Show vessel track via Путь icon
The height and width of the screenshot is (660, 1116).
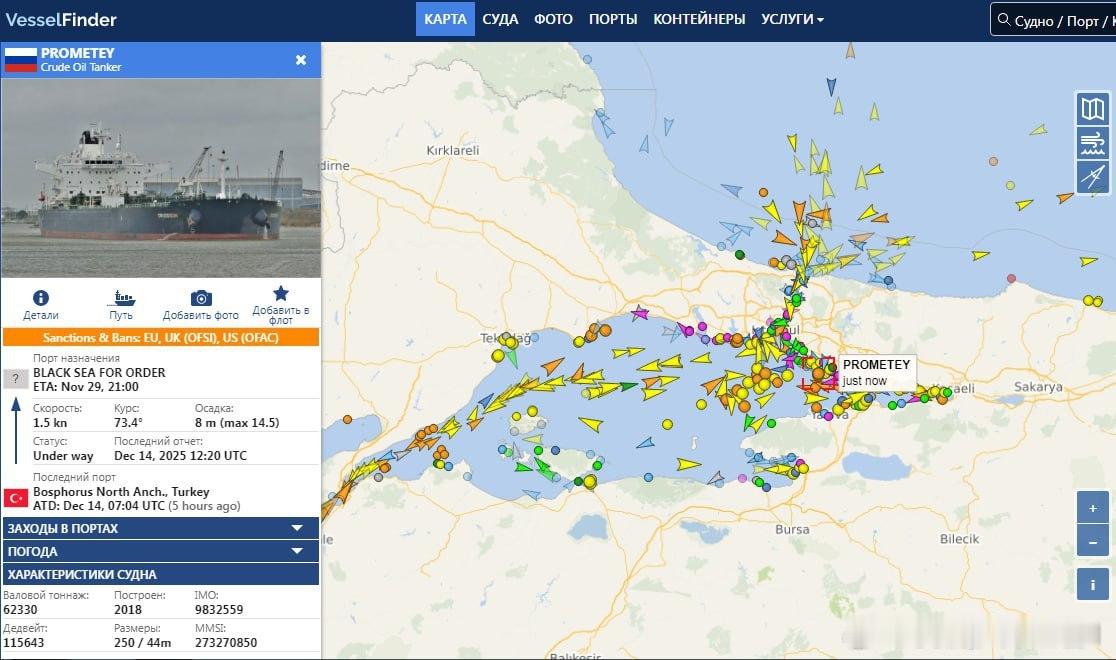(x=122, y=298)
